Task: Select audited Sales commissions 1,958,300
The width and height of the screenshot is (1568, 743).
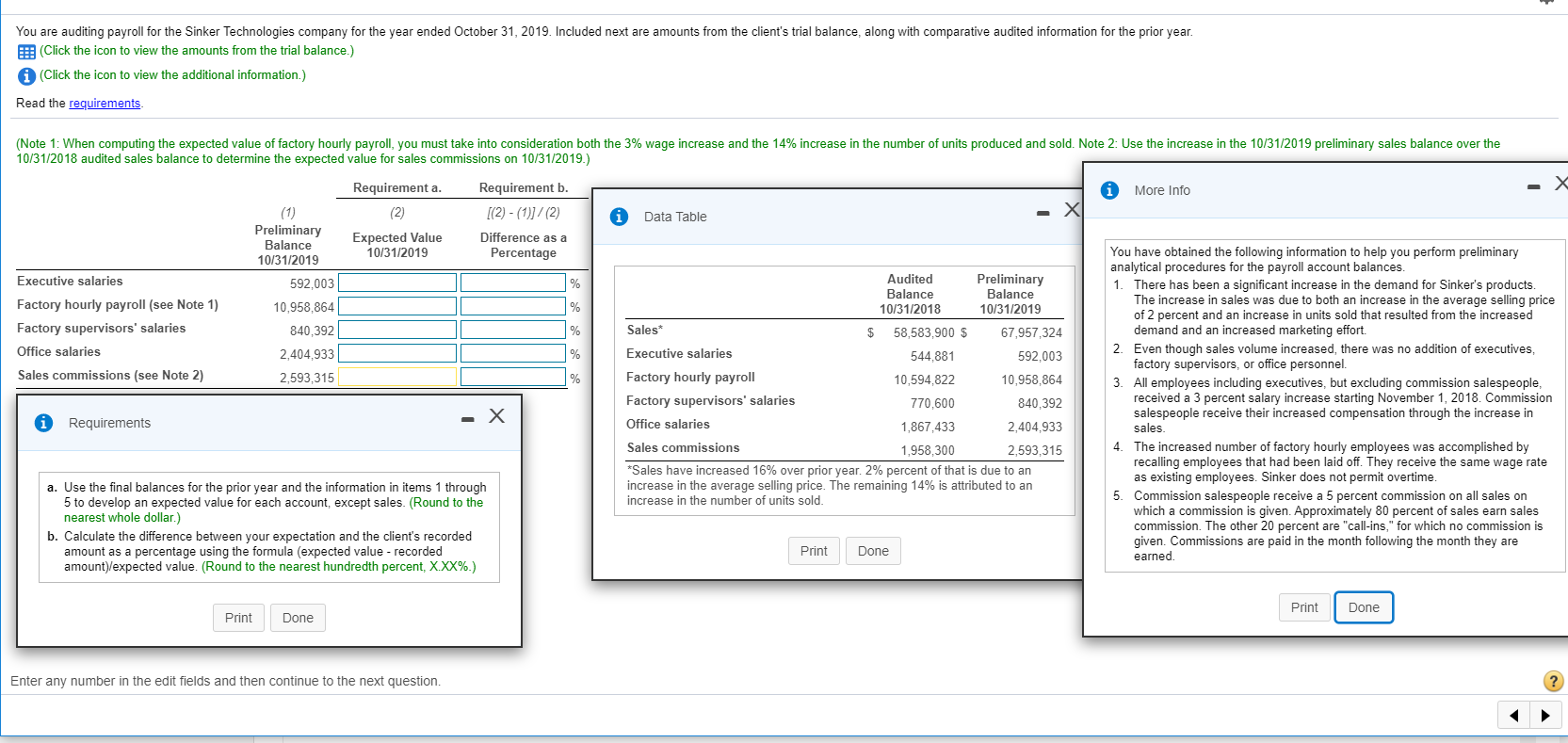Action: point(928,450)
